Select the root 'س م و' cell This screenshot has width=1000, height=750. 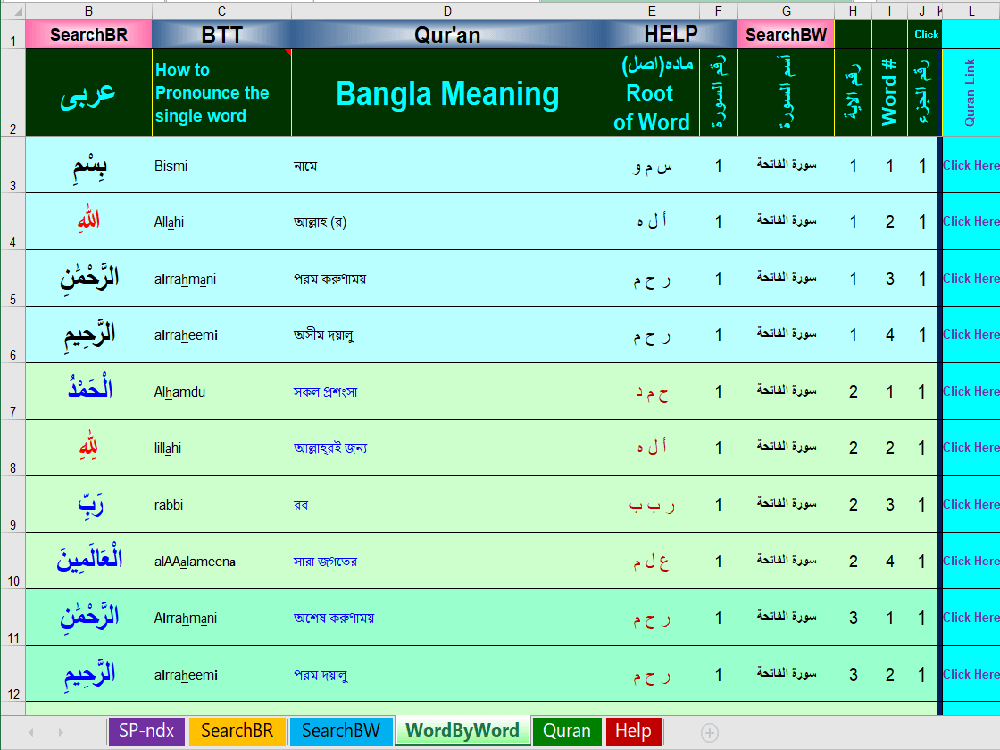pos(651,165)
